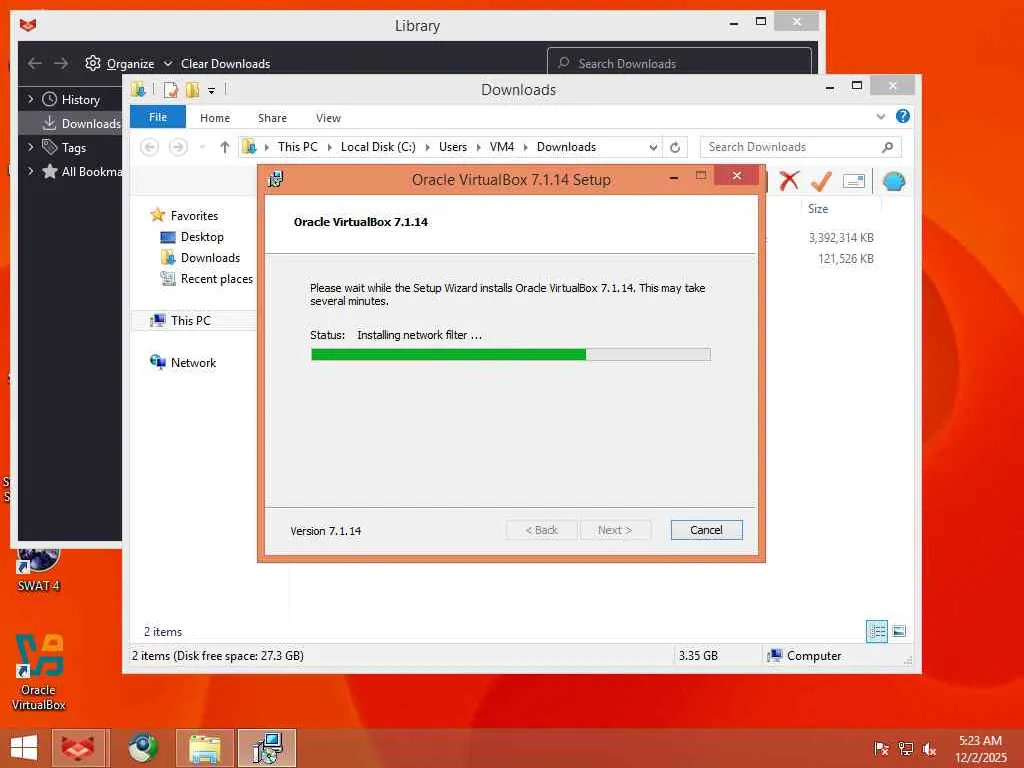Open the View ribbon tab
This screenshot has height=768, width=1024.
click(x=328, y=118)
